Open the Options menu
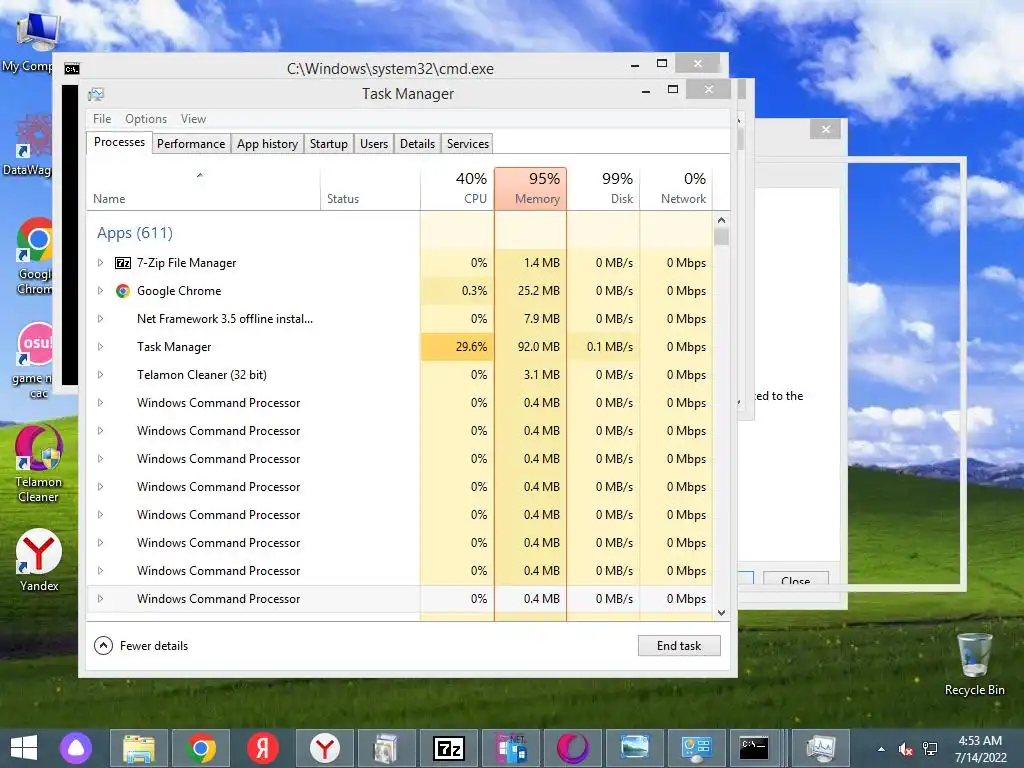This screenshot has height=768, width=1024. coord(146,119)
